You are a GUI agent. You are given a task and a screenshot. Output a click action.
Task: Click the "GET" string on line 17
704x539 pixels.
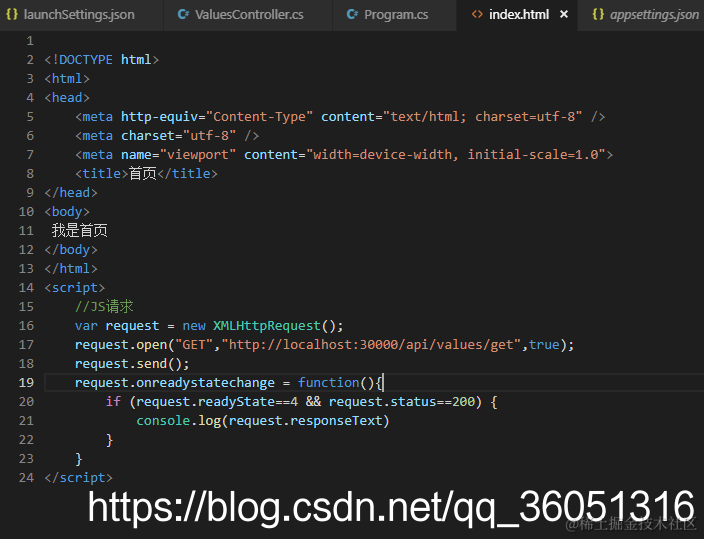[194, 345]
